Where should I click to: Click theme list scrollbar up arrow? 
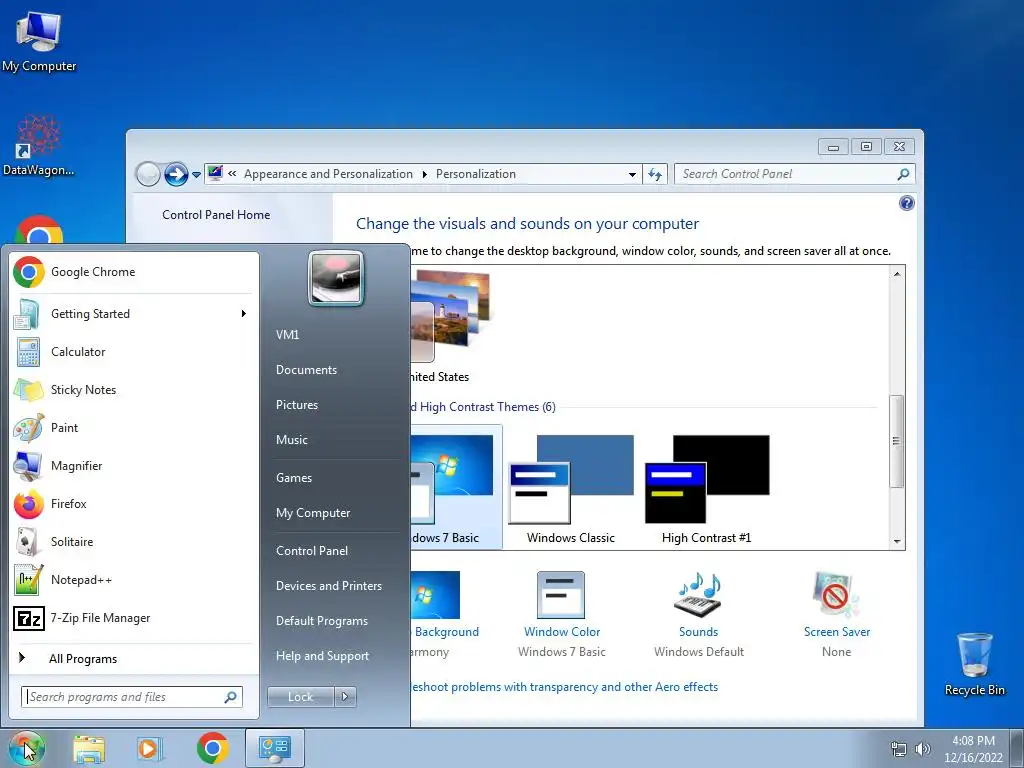click(897, 274)
